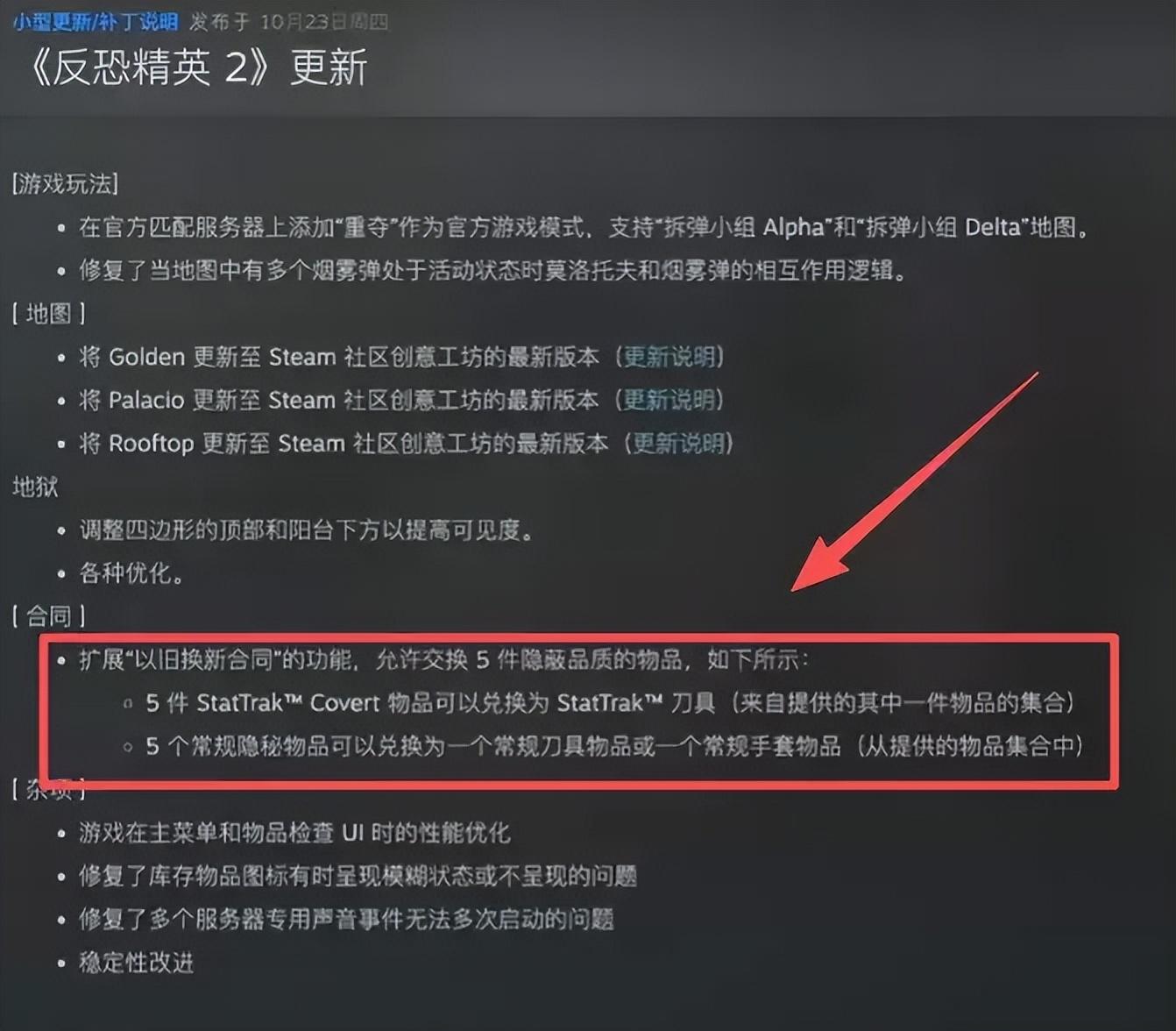
Task: Open 更新说明 link for the Rooftop map
Action: [x=679, y=443]
